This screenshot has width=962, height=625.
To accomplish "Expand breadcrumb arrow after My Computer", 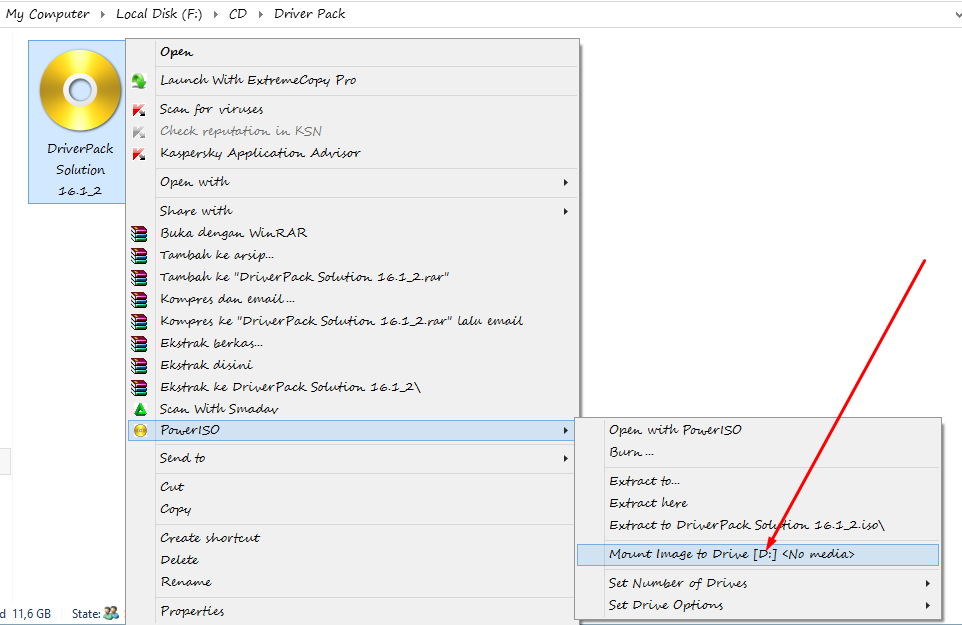I will 102,14.
